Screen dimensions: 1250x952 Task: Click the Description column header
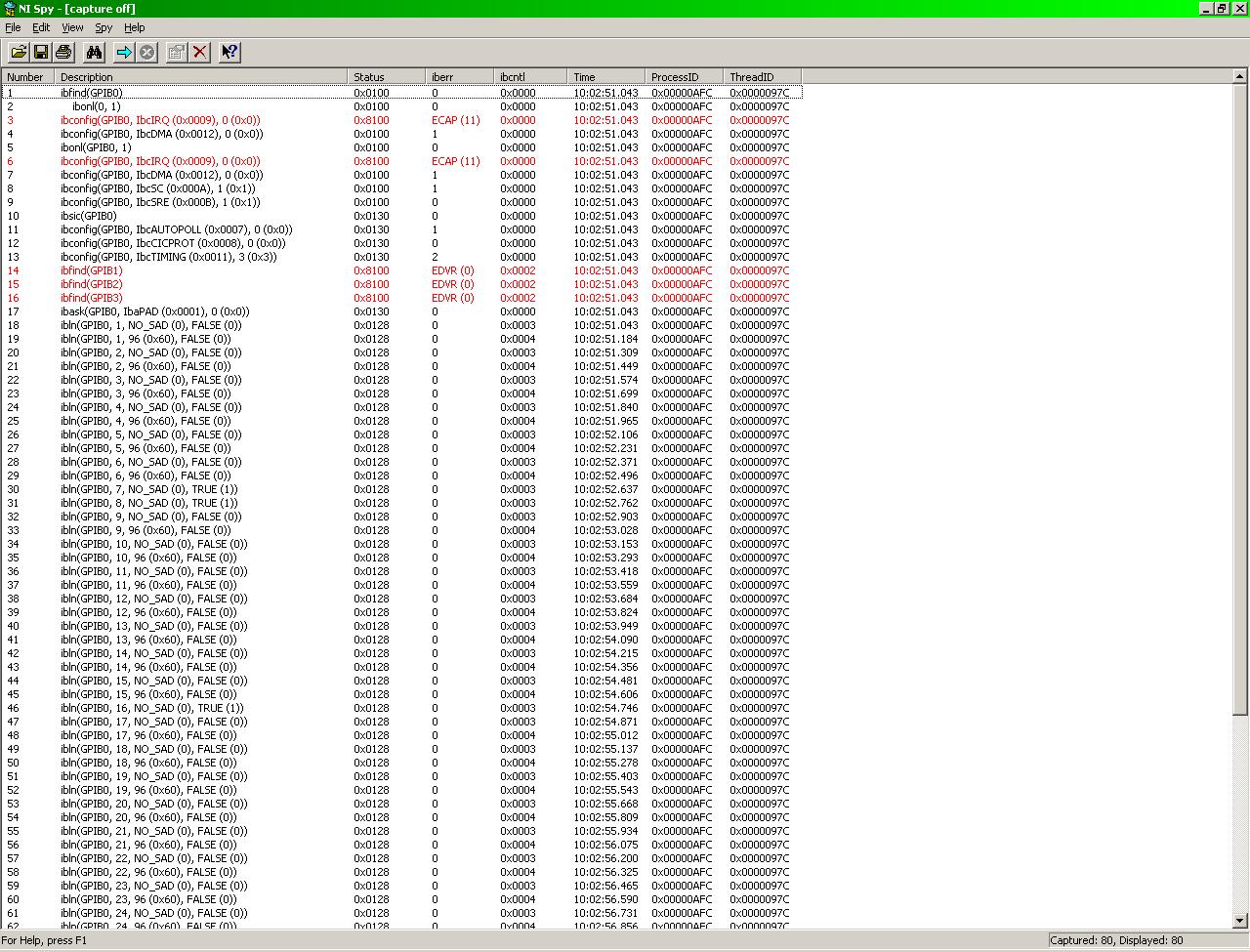[x=200, y=76]
